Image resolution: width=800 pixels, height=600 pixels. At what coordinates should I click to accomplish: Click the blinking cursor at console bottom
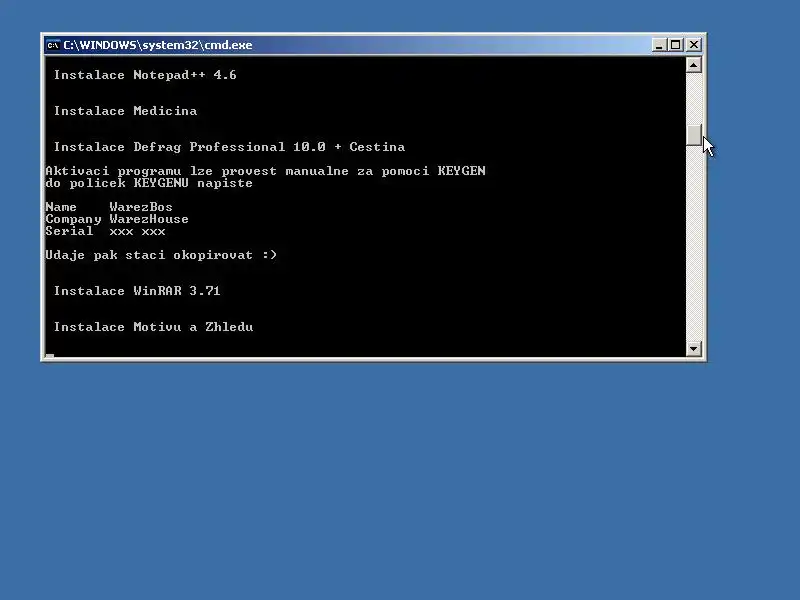pos(49,356)
